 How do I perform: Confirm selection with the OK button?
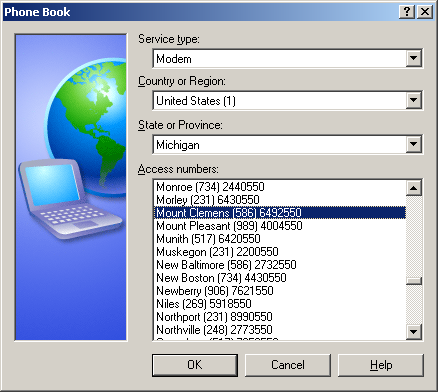(195, 365)
